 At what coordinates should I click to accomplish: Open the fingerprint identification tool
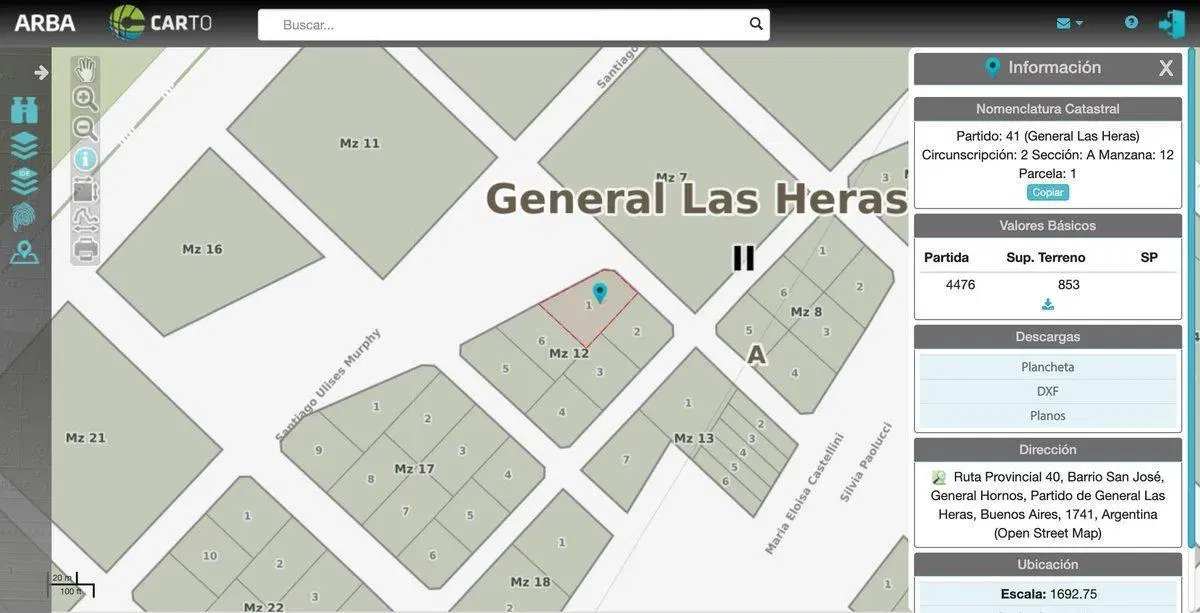24,216
